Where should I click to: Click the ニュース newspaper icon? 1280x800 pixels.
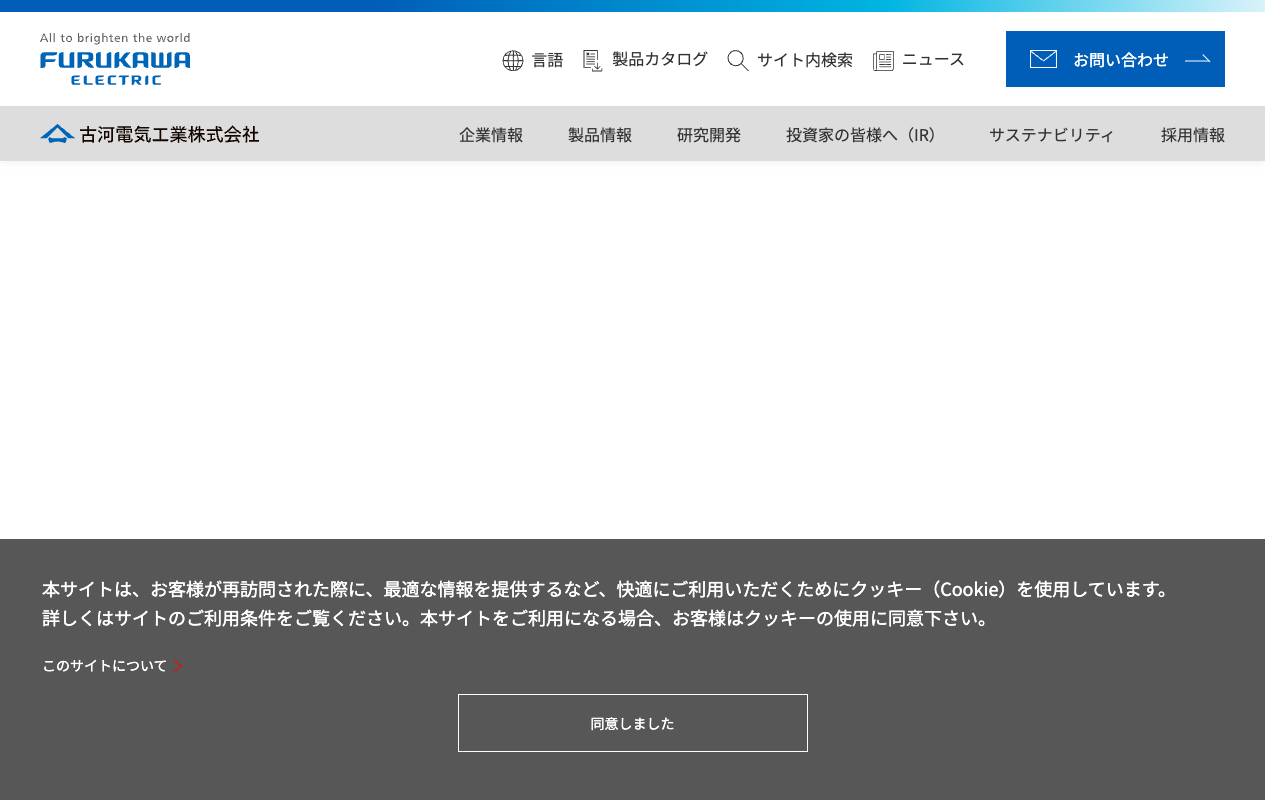coord(884,60)
